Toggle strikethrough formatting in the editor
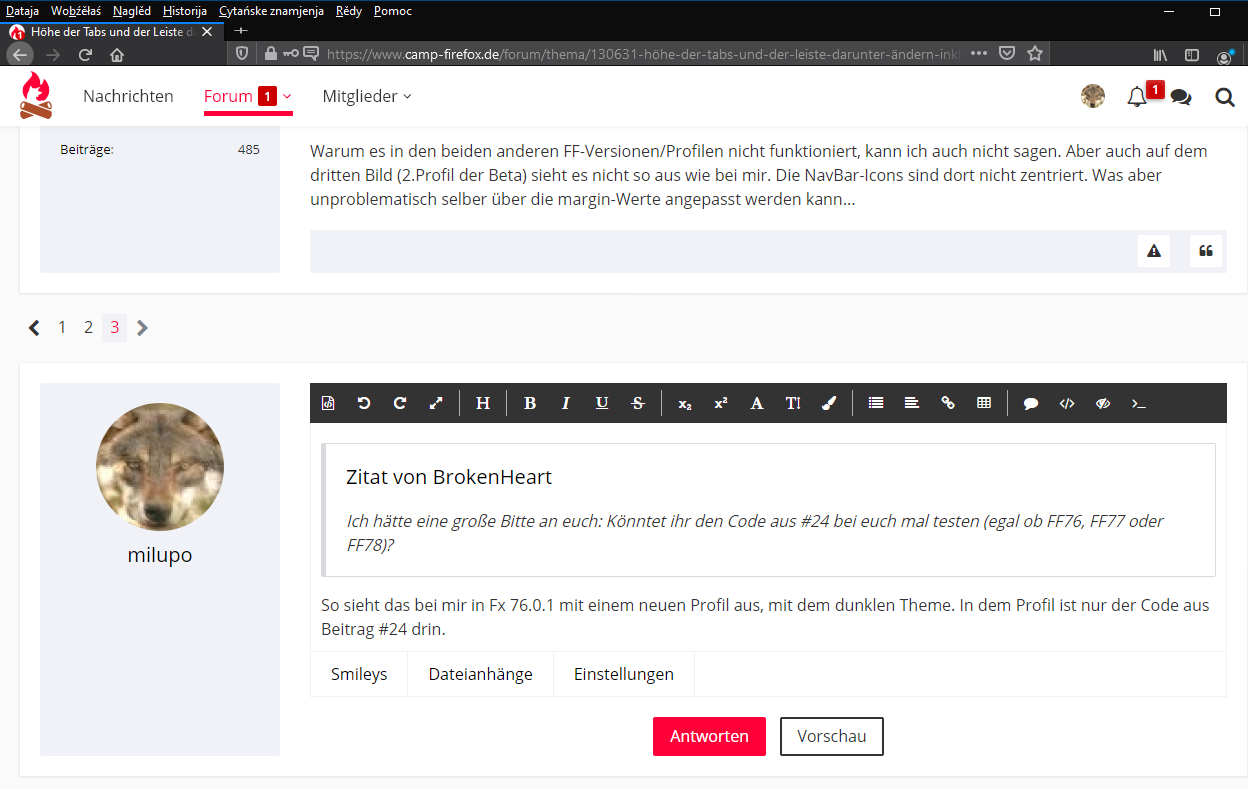The image size is (1248, 789). point(638,403)
